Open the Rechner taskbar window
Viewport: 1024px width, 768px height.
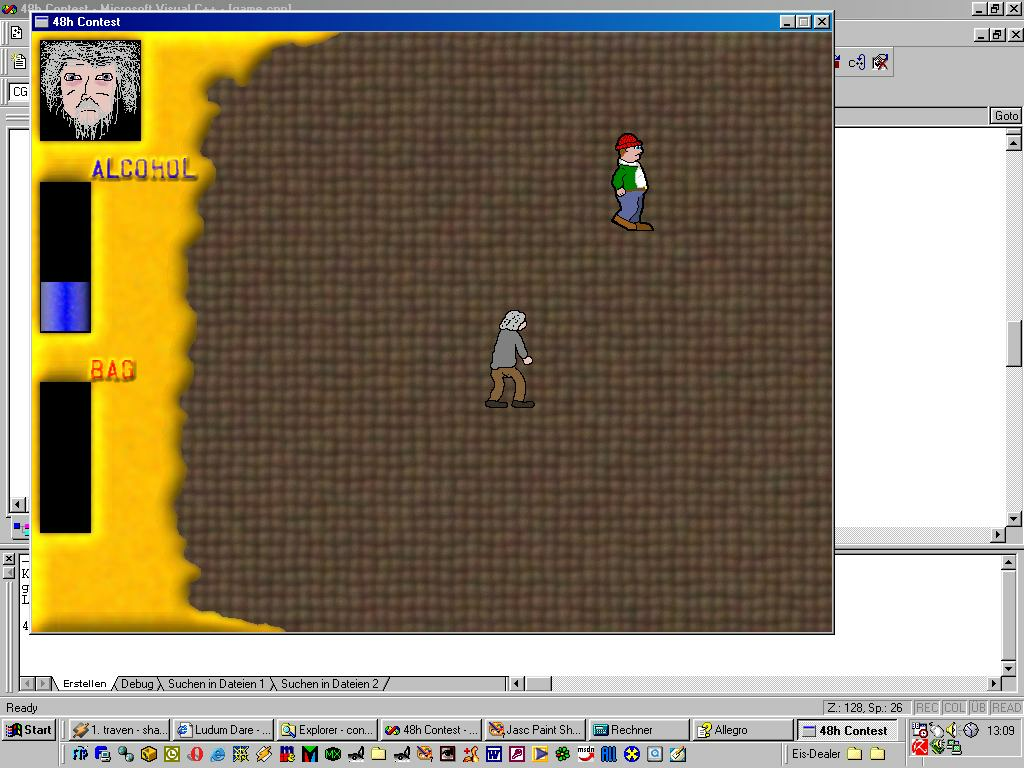click(637, 730)
